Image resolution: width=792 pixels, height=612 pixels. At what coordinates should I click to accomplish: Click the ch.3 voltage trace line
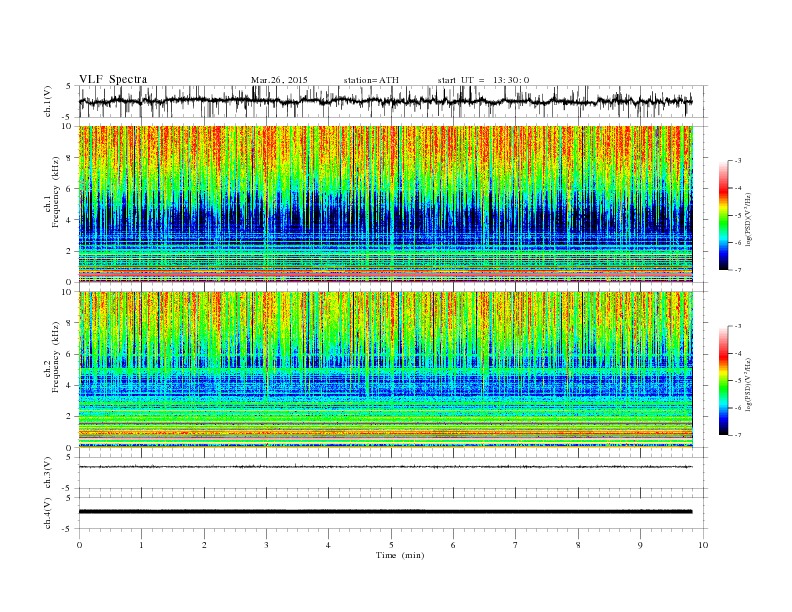385,467
